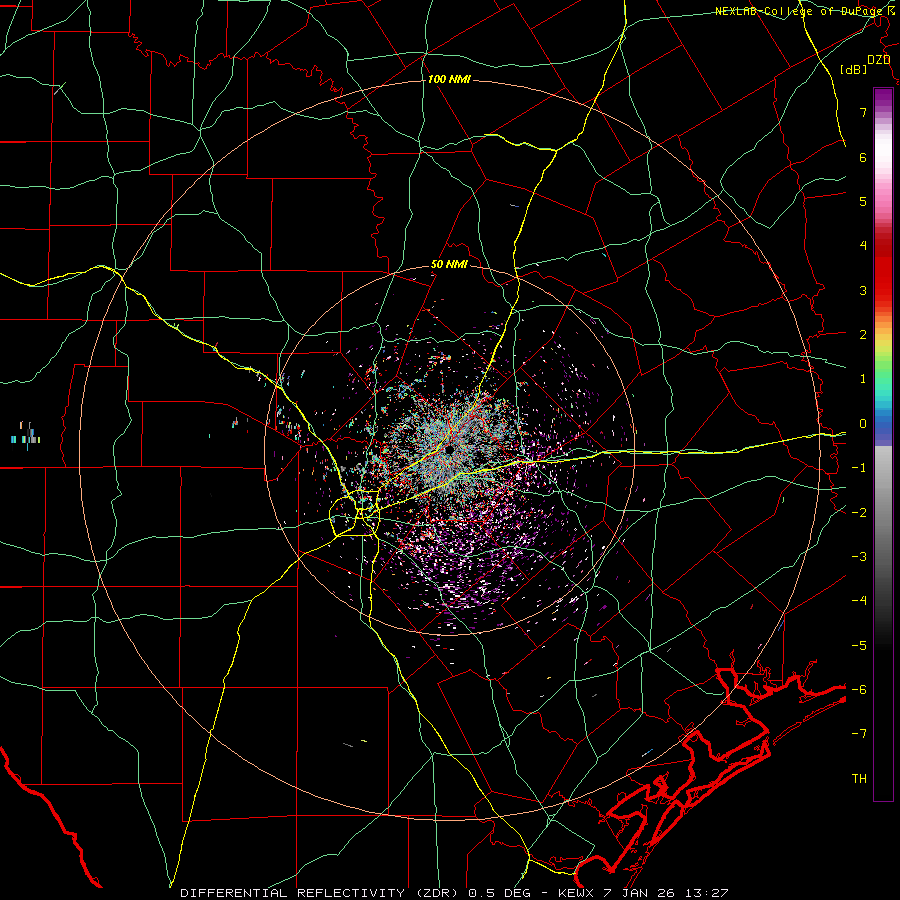Select the 0 value on the scale
The height and width of the screenshot is (900, 900).
point(863,424)
